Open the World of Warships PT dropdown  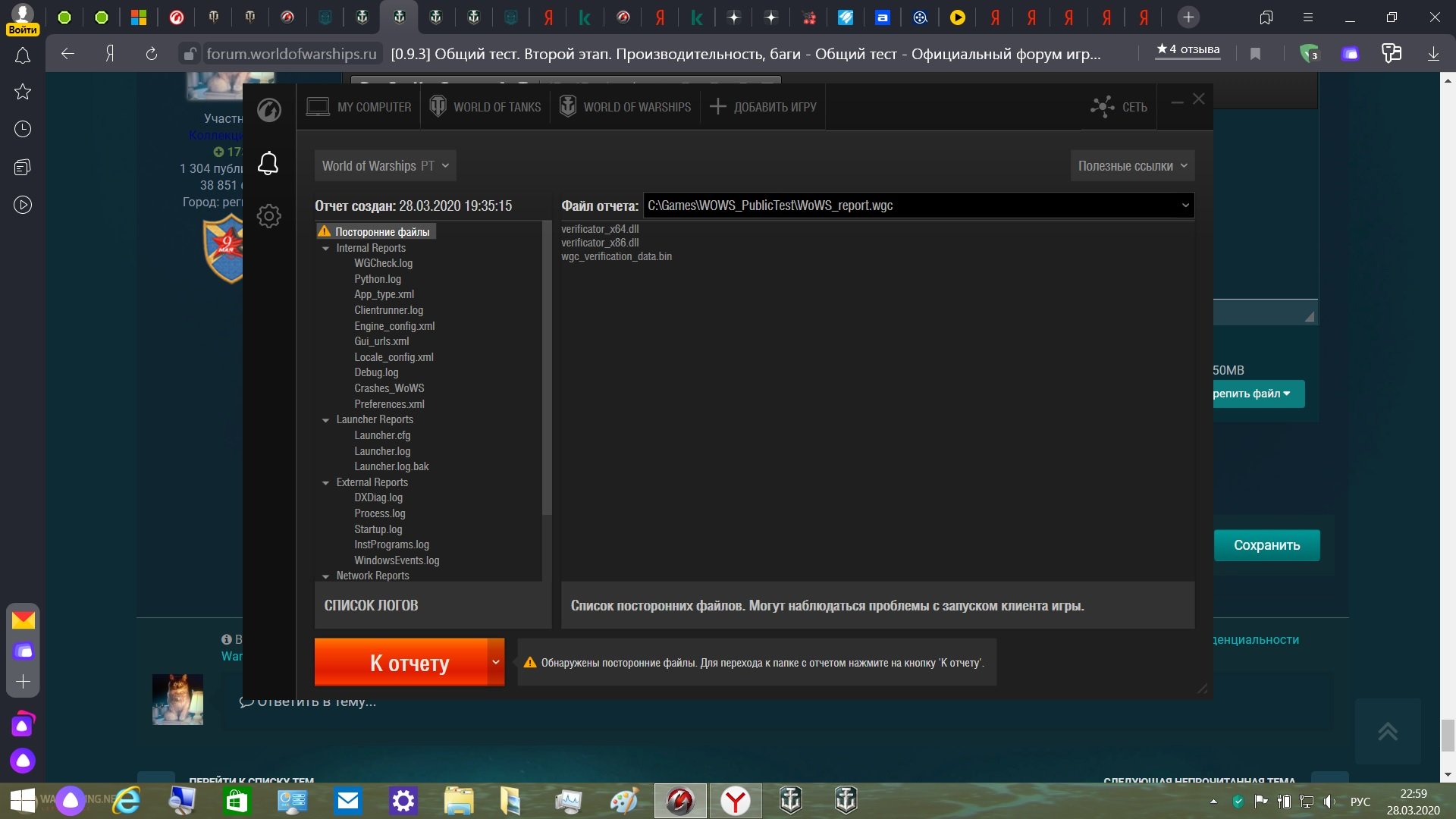(x=385, y=166)
